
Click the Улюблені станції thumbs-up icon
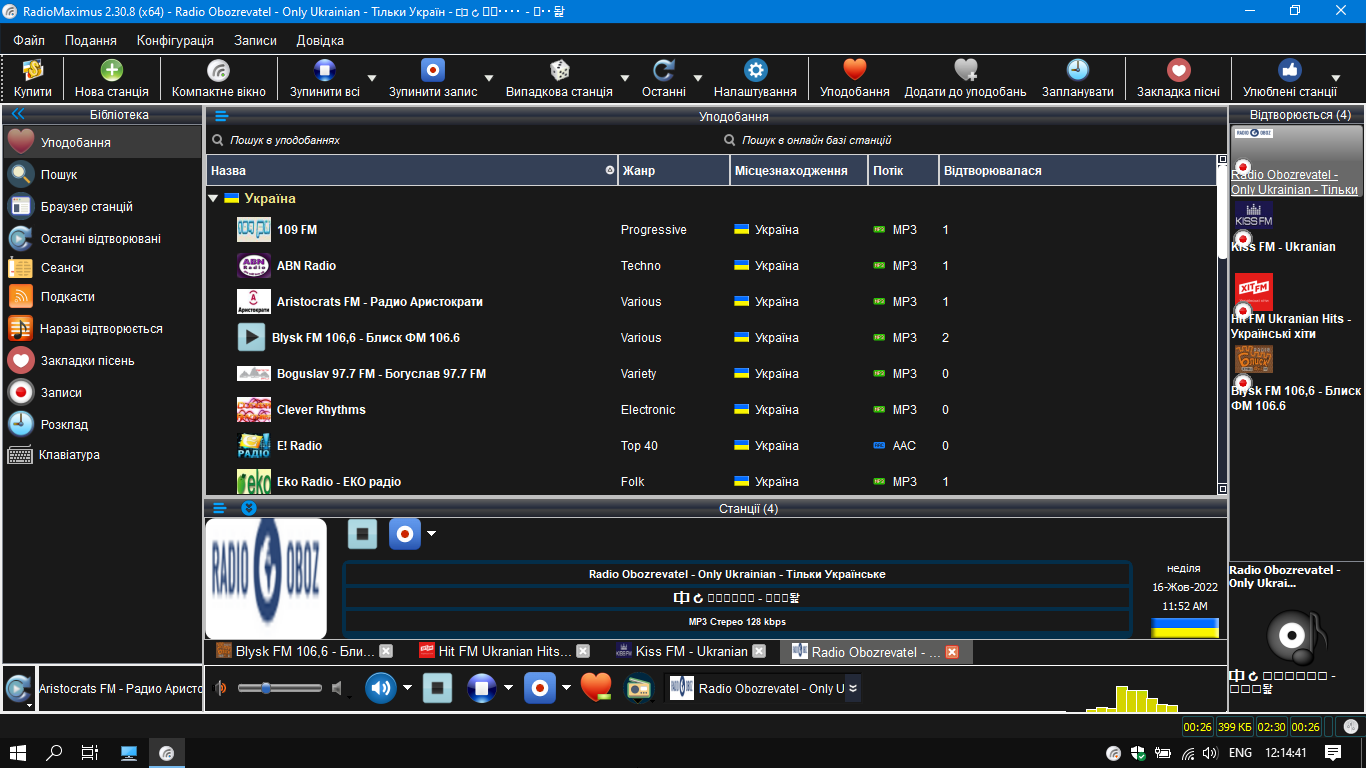tap(1289, 70)
